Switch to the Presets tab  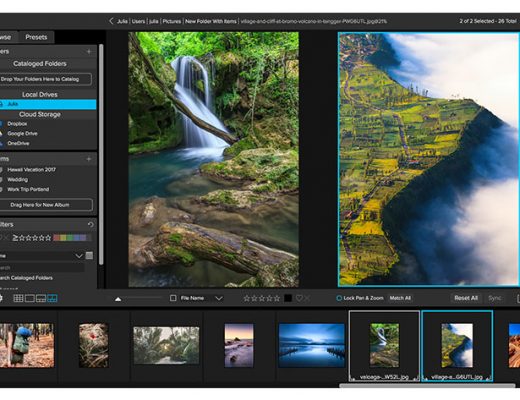[36, 37]
